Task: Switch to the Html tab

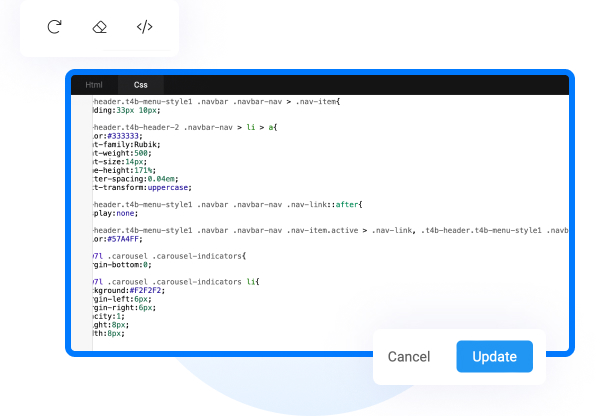Action: (x=94, y=85)
